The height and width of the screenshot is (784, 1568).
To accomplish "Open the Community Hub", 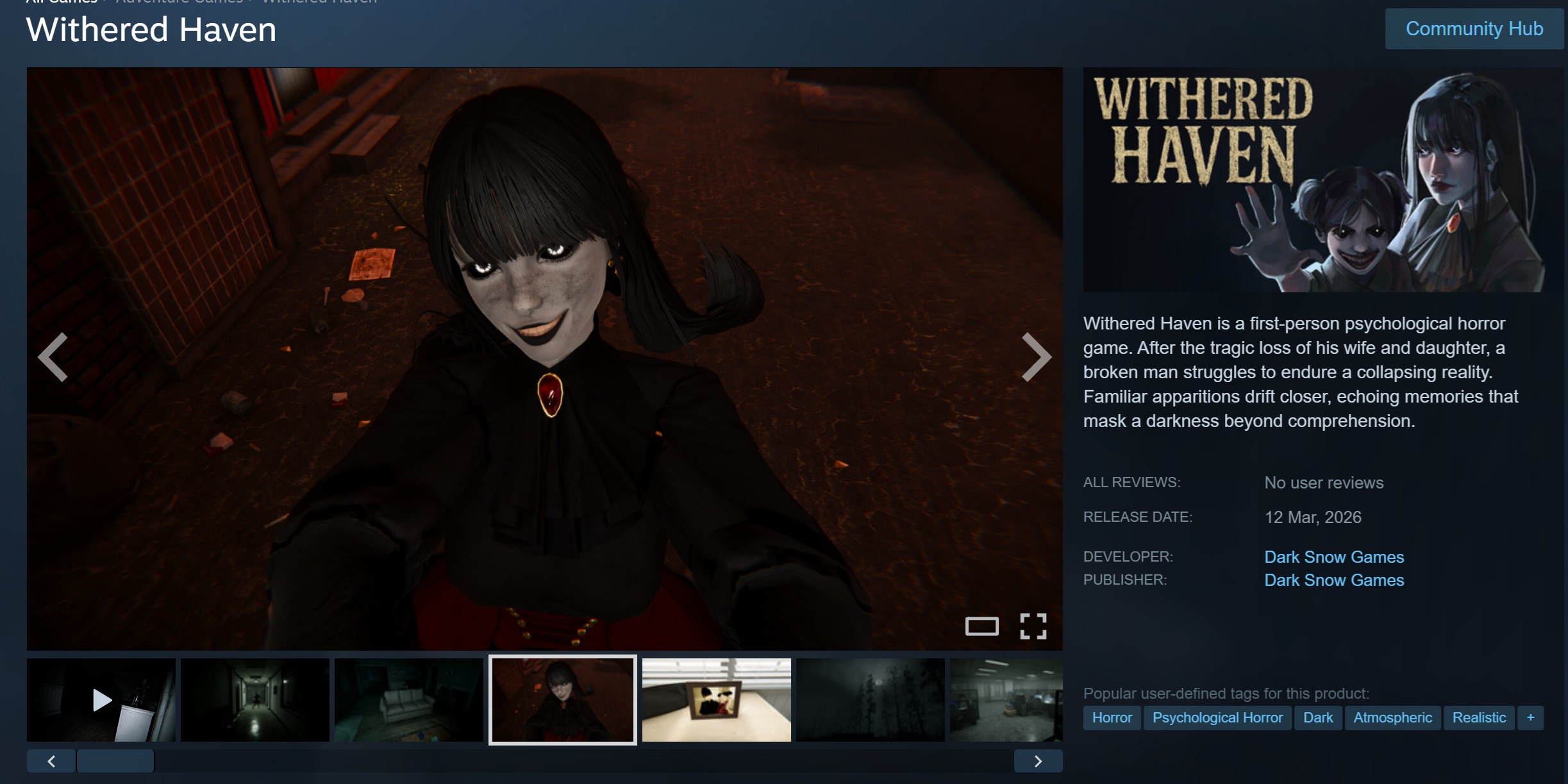I will click(1474, 29).
